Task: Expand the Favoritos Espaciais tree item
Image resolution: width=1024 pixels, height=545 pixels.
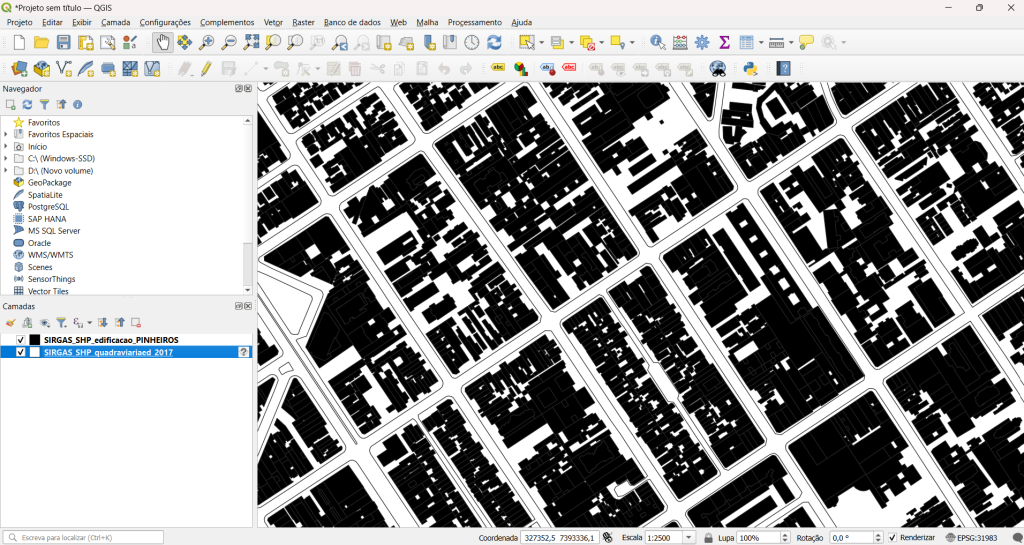Action: [x=6, y=134]
